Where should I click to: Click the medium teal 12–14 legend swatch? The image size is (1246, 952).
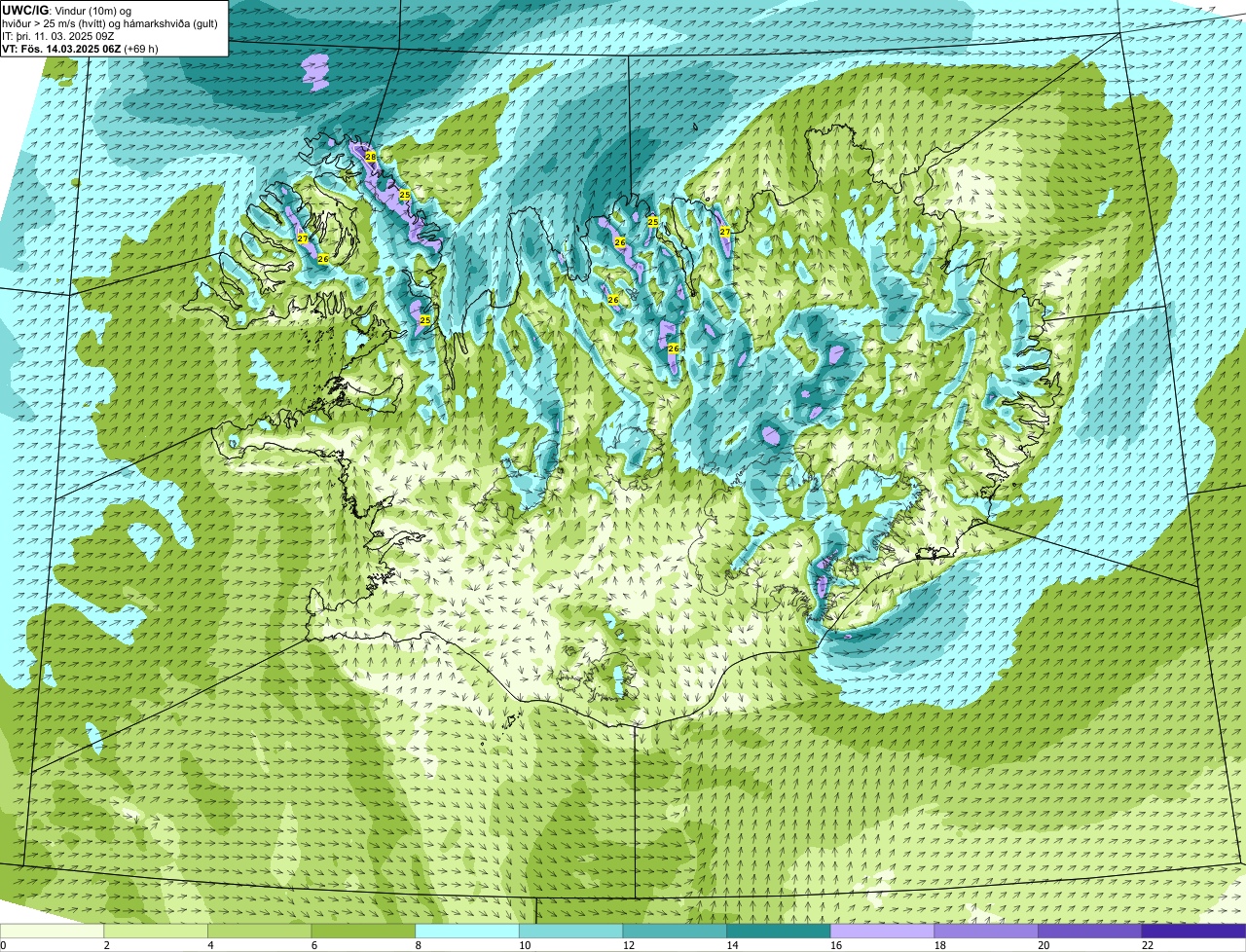coord(675,931)
